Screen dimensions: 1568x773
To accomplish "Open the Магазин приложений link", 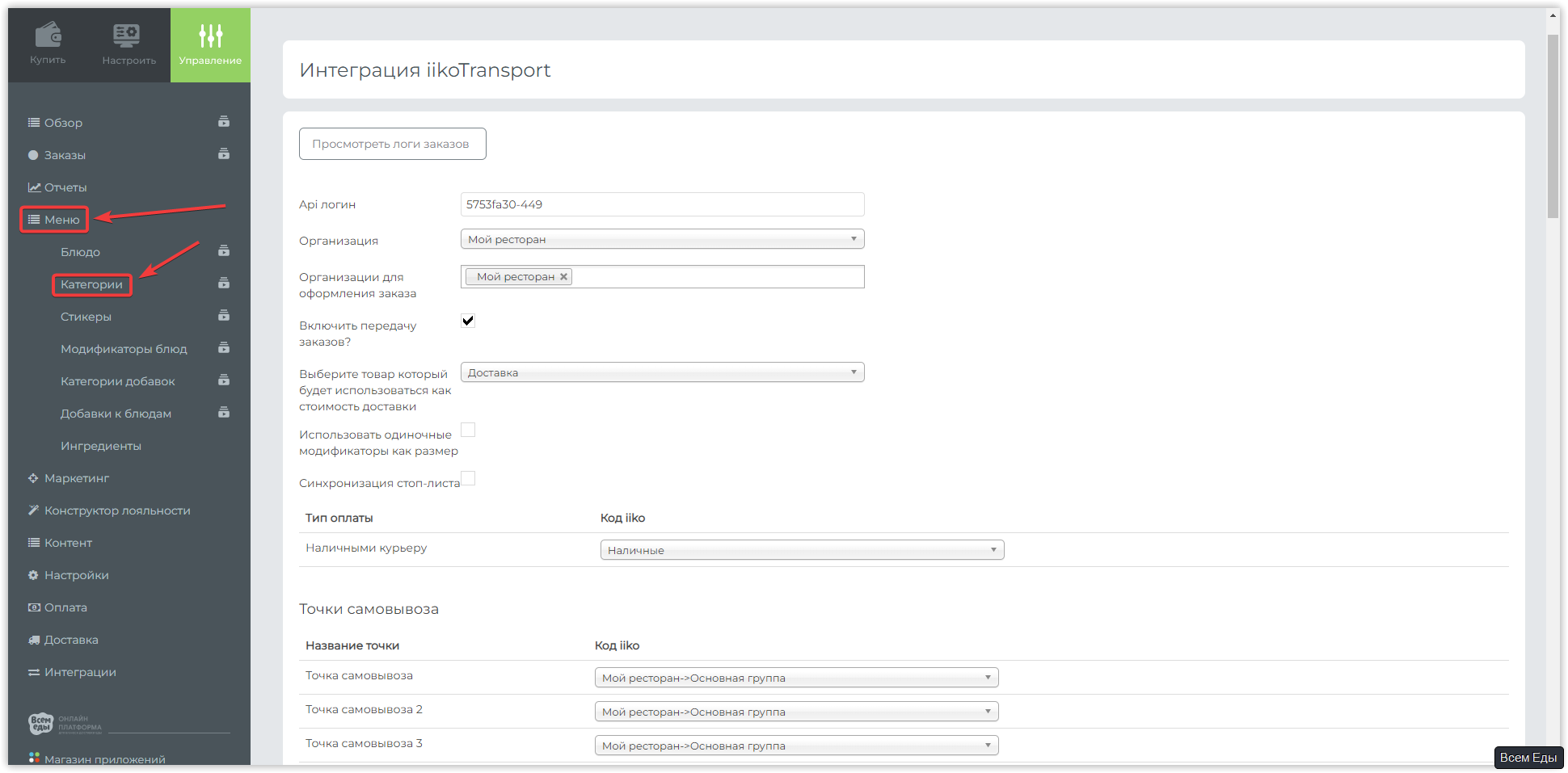I will coord(104,759).
